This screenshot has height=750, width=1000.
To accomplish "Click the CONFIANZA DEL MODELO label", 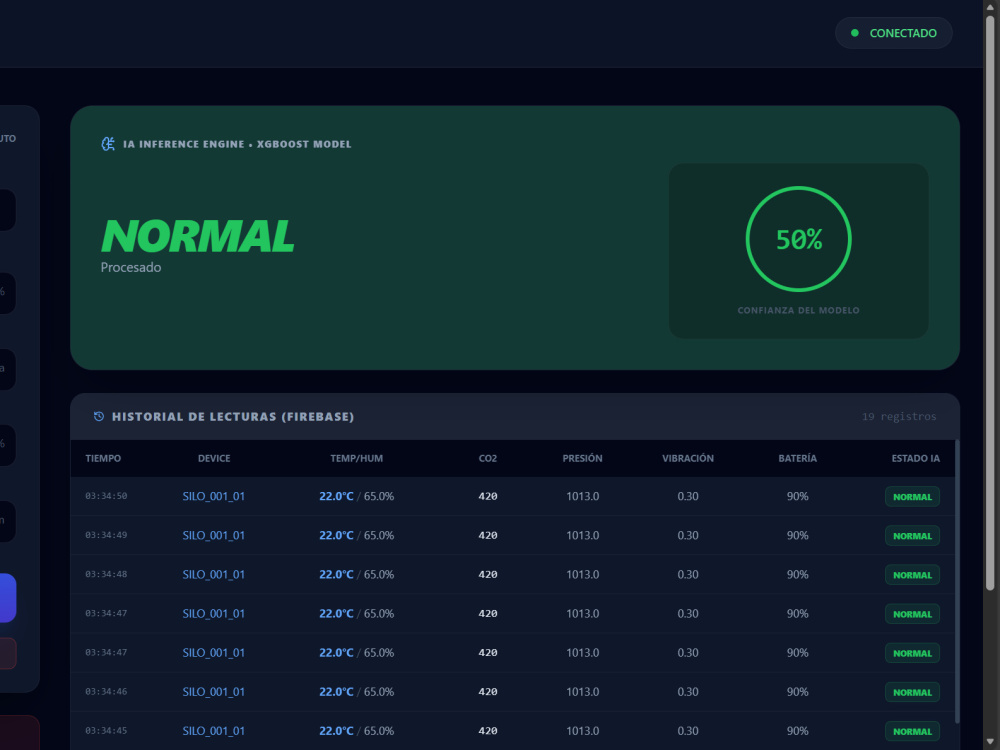I will click(798, 311).
